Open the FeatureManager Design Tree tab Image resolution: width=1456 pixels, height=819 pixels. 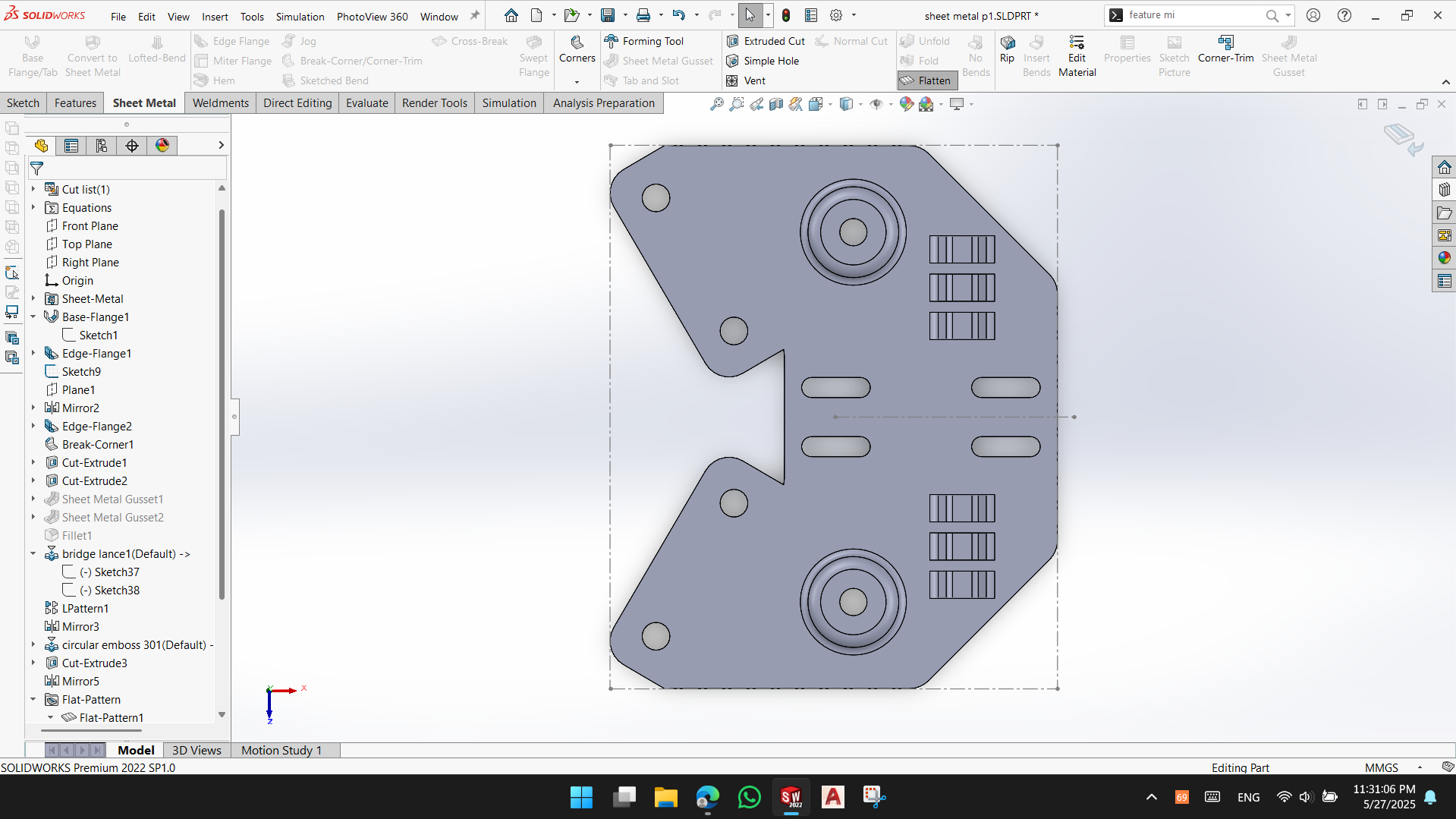[41, 146]
